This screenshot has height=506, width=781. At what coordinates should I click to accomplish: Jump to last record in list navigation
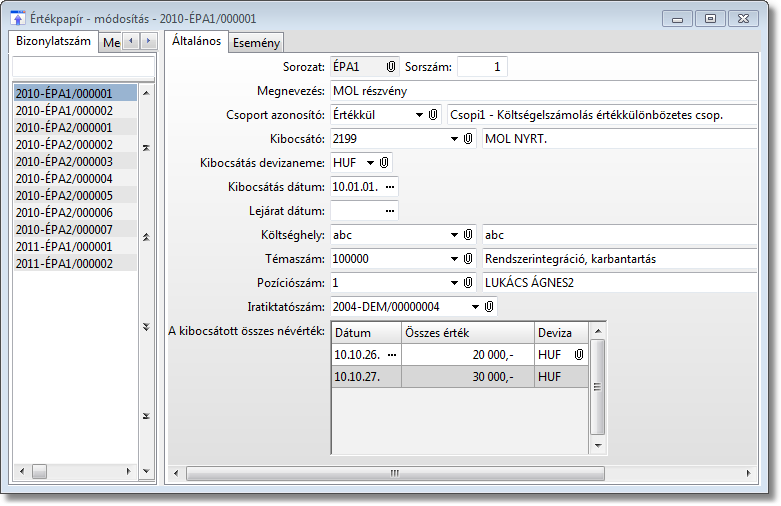click(146, 416)
